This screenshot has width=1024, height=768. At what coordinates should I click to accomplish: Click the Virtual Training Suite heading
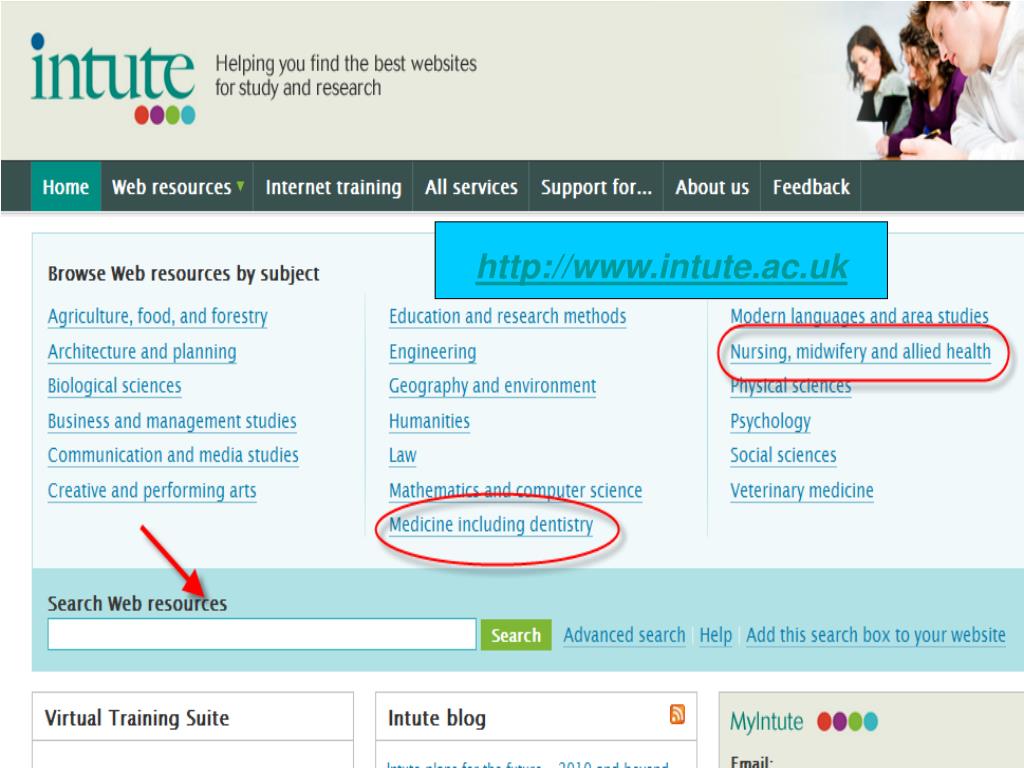(x=136, y=718)
